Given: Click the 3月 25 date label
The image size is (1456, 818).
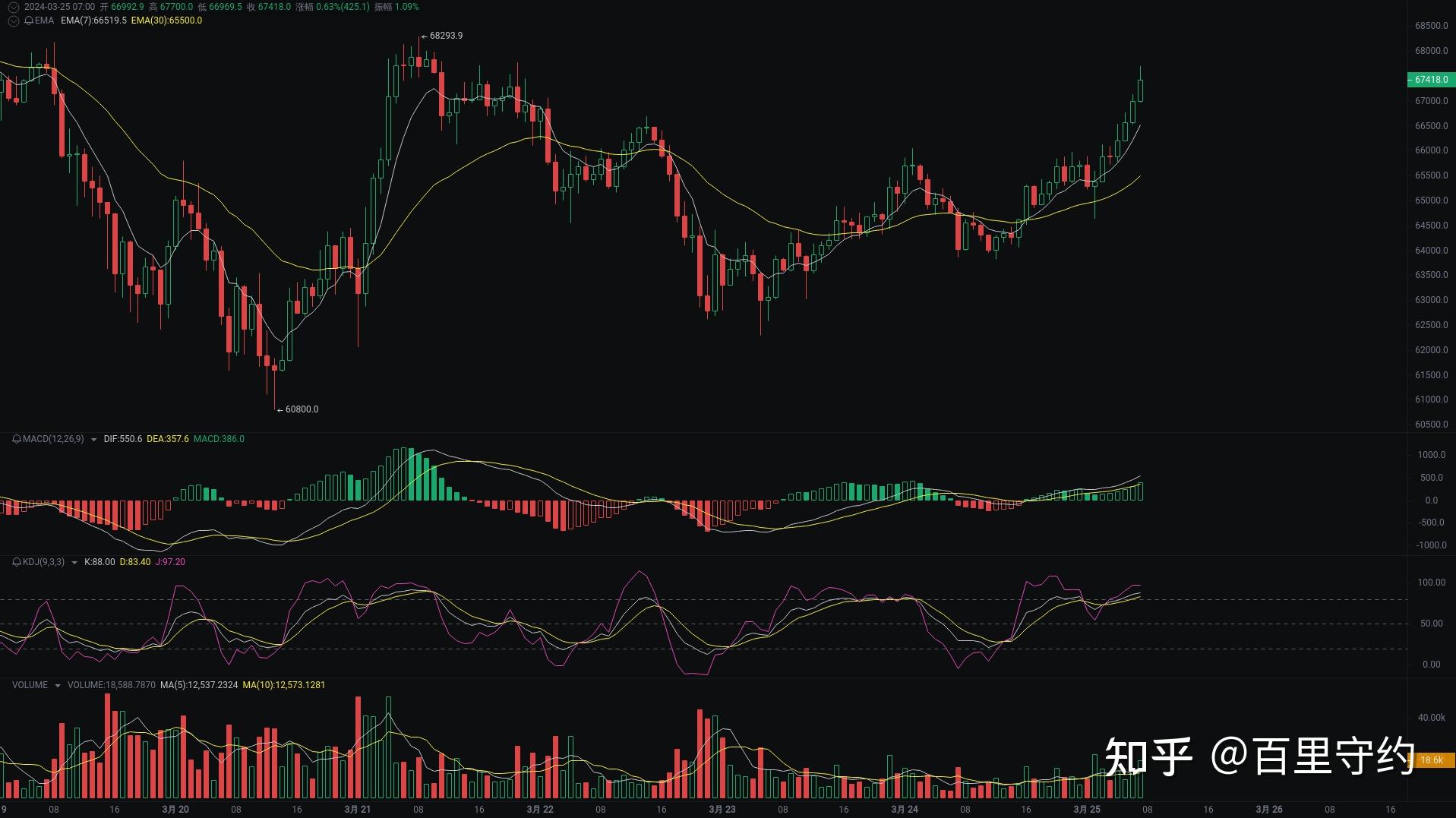Looking at the screenshot, I should coord(1087,810).
